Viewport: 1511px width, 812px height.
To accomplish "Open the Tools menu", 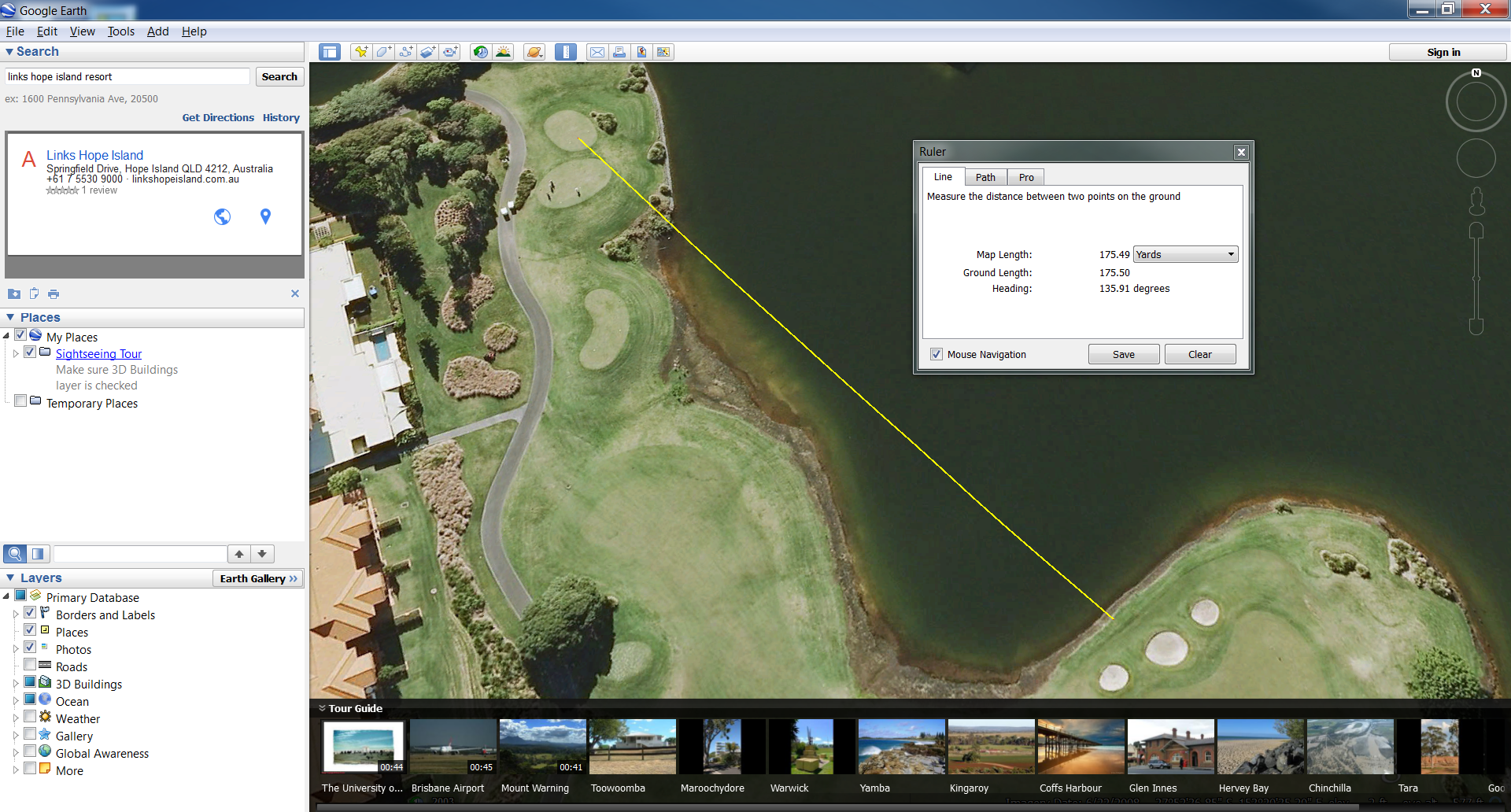I will (x=120, y=31).
